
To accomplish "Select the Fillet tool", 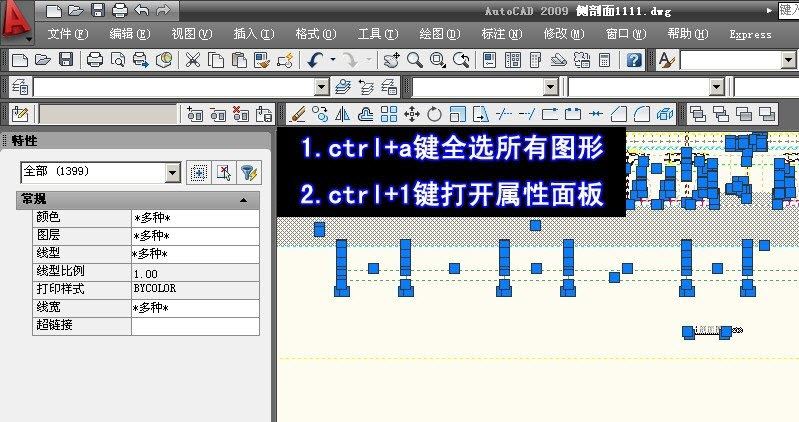I will pos(642,114).
